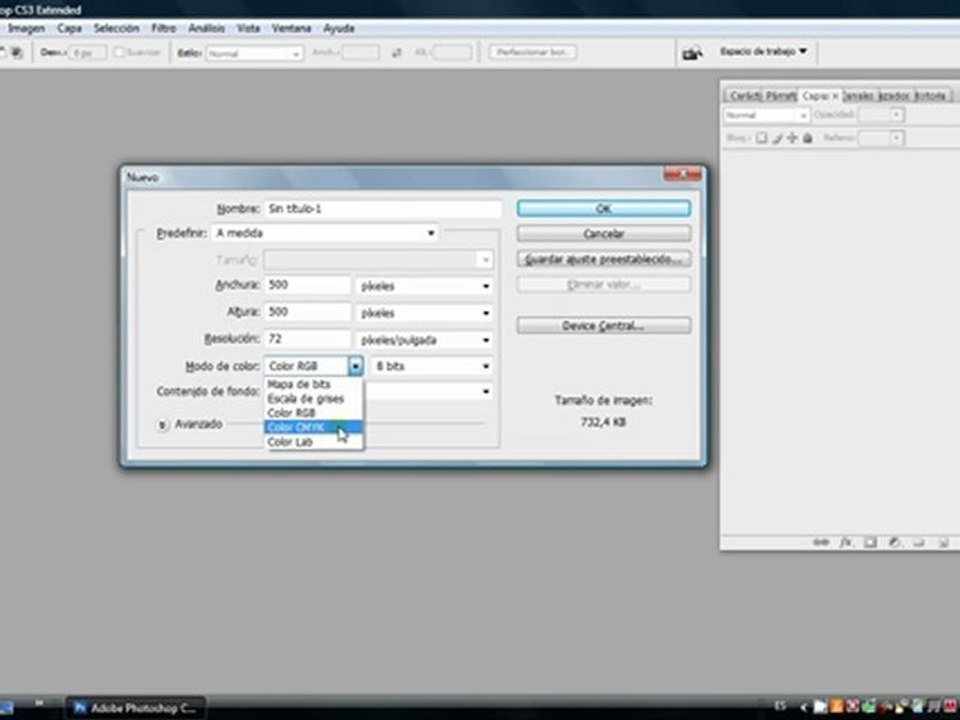Show hidden tray icons arrow

803,707
